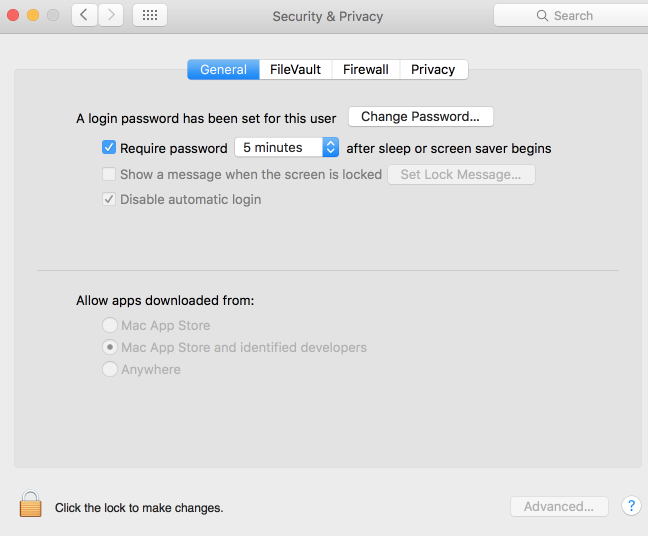Toggle the Disable automatic login checkbox

tap(109, 199)
